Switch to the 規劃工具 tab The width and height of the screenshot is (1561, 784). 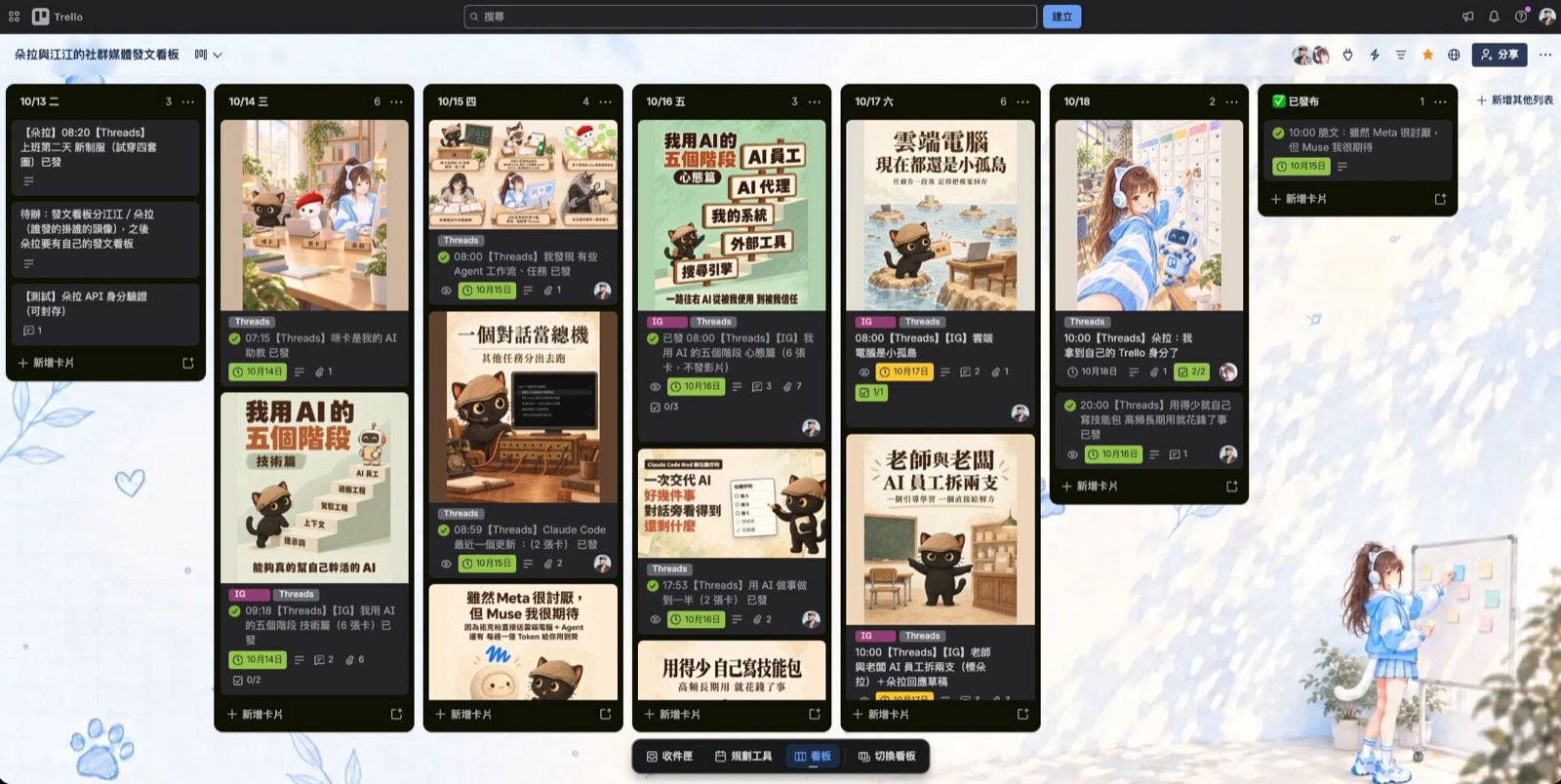743,757
